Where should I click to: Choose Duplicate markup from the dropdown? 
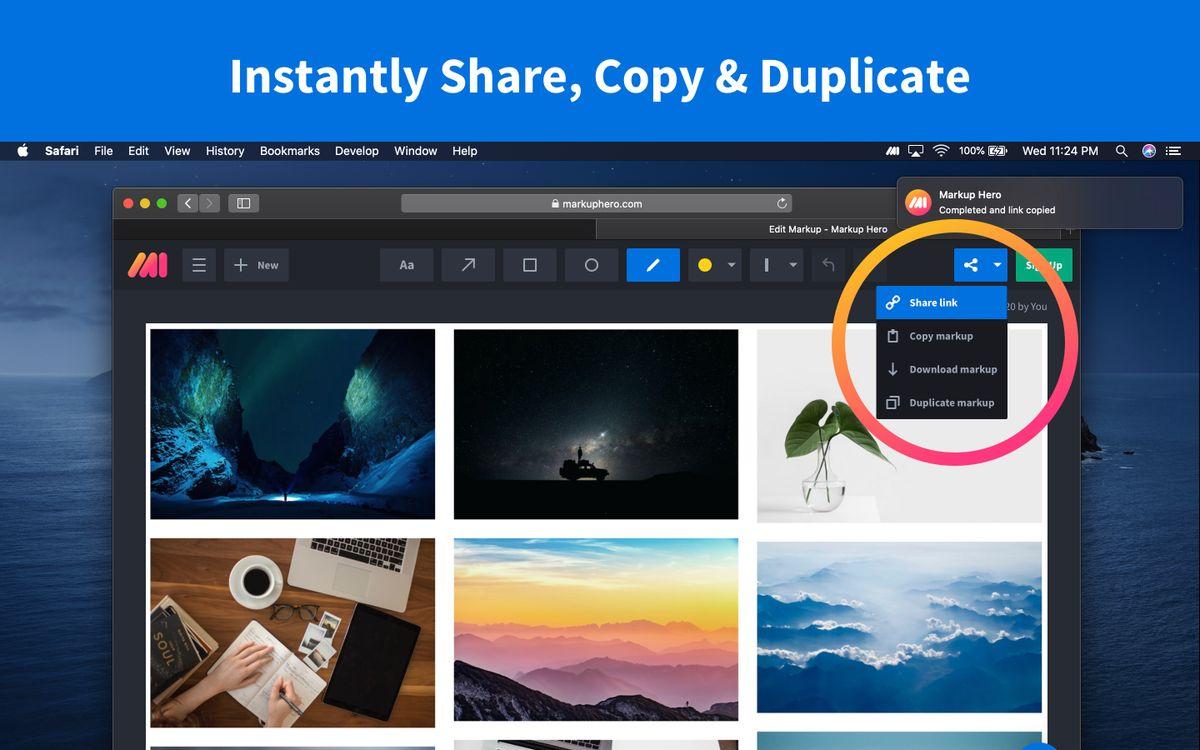pyautogui.click(x=942, y=403)
